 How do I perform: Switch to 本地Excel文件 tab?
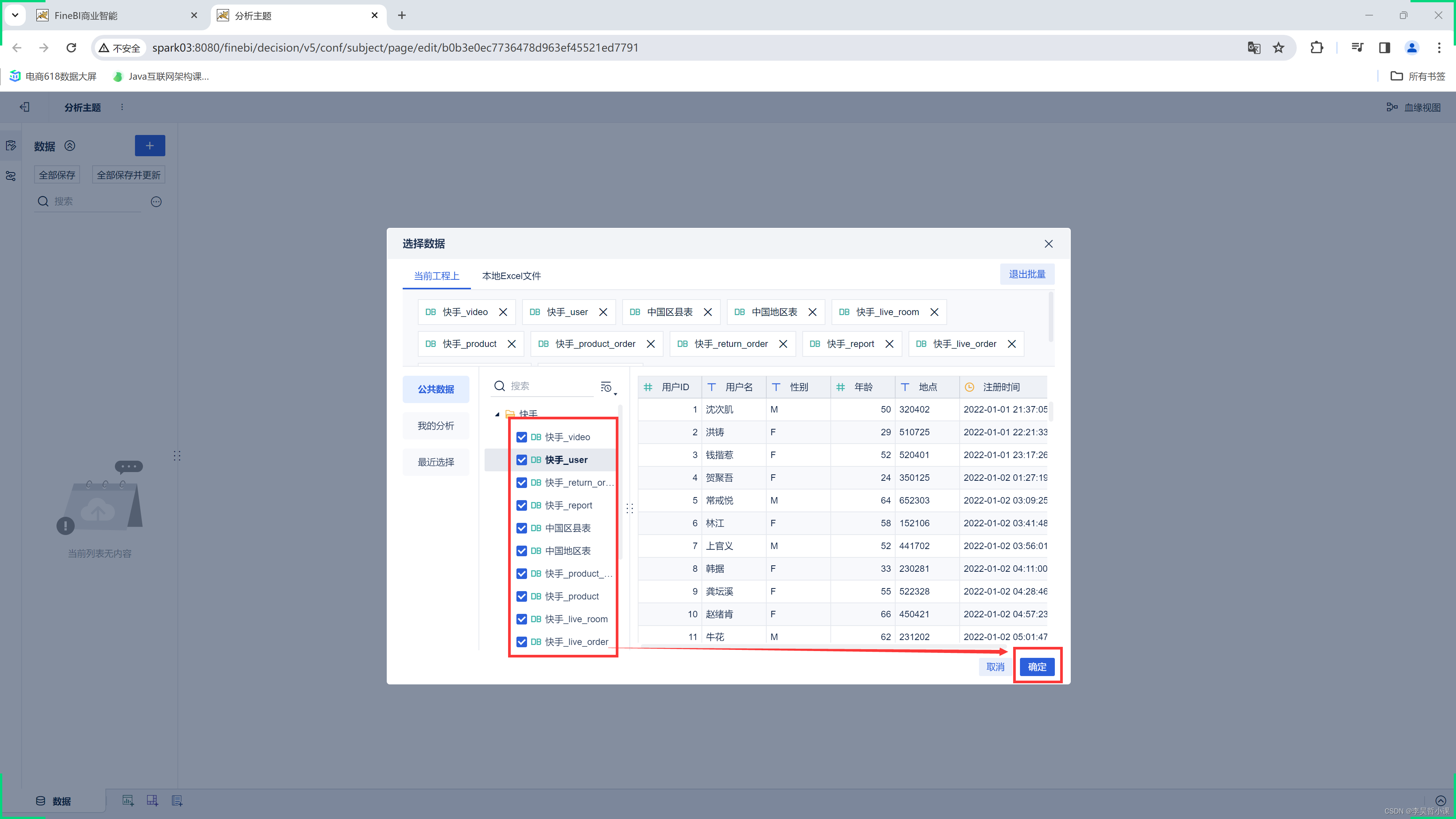pos(511,276)
